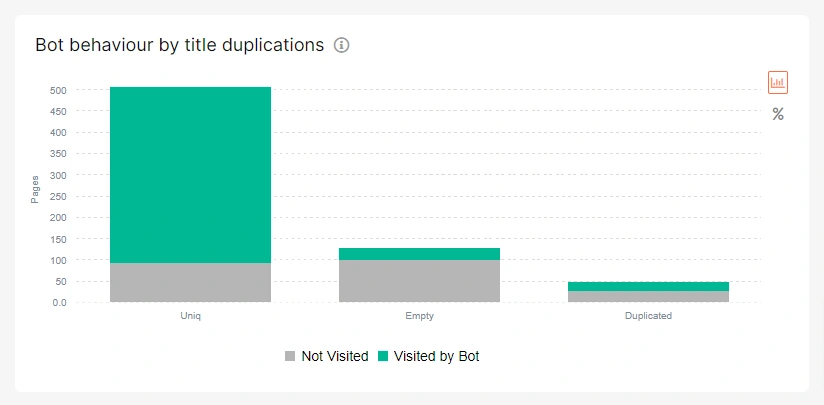
Task: Select green segment of Duplicated bar
Action: coord(648,286)
